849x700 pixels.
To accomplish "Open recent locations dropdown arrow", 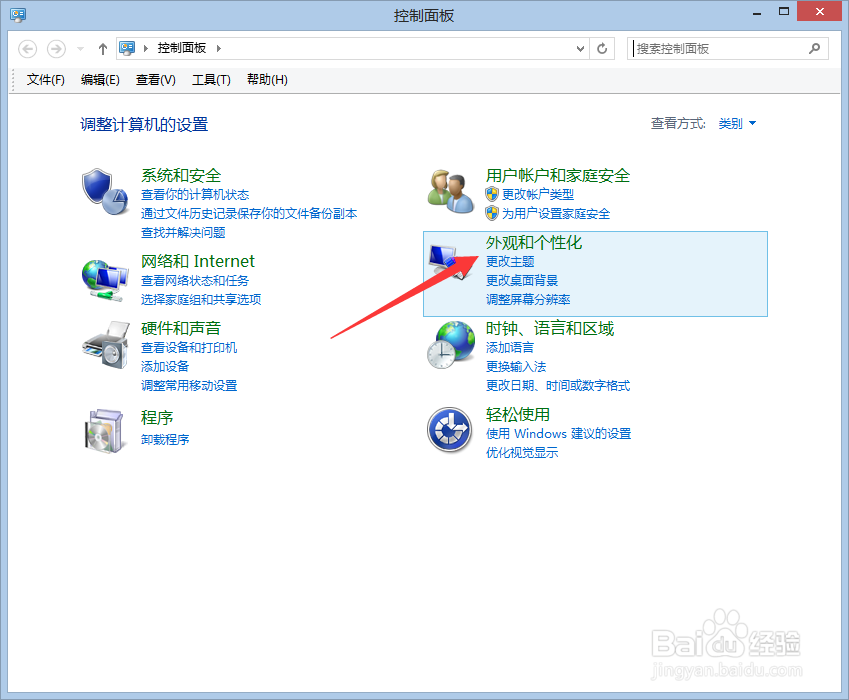I will coord(81,49).
